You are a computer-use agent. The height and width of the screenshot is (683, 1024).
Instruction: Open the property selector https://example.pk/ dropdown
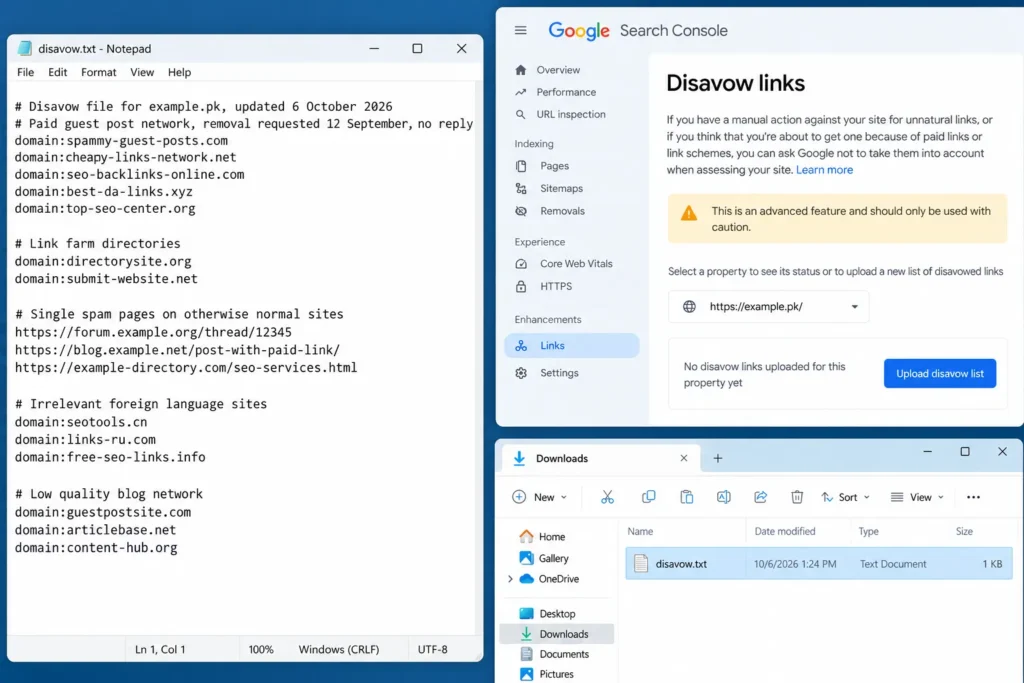click(x=769, y=307)
